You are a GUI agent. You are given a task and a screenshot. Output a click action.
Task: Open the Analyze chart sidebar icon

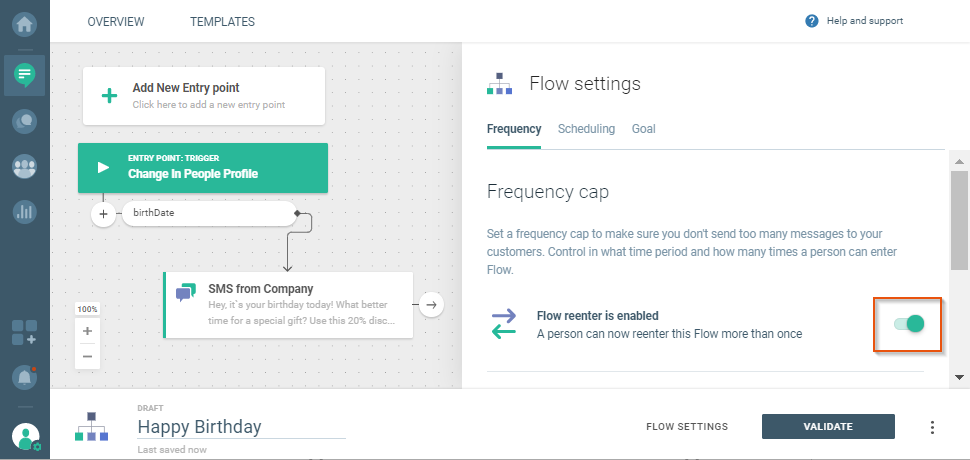coord(24,212)
